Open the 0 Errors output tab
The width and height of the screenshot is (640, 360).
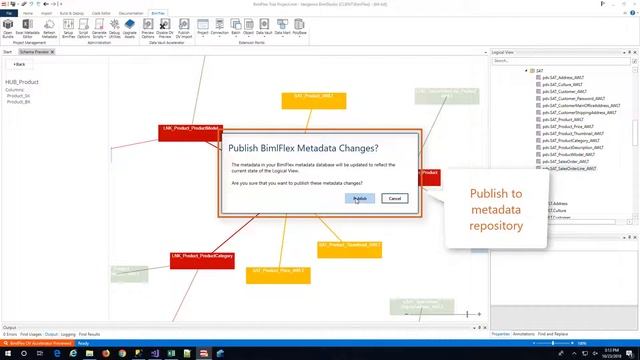pyautogui.click(x=10, y=334)
